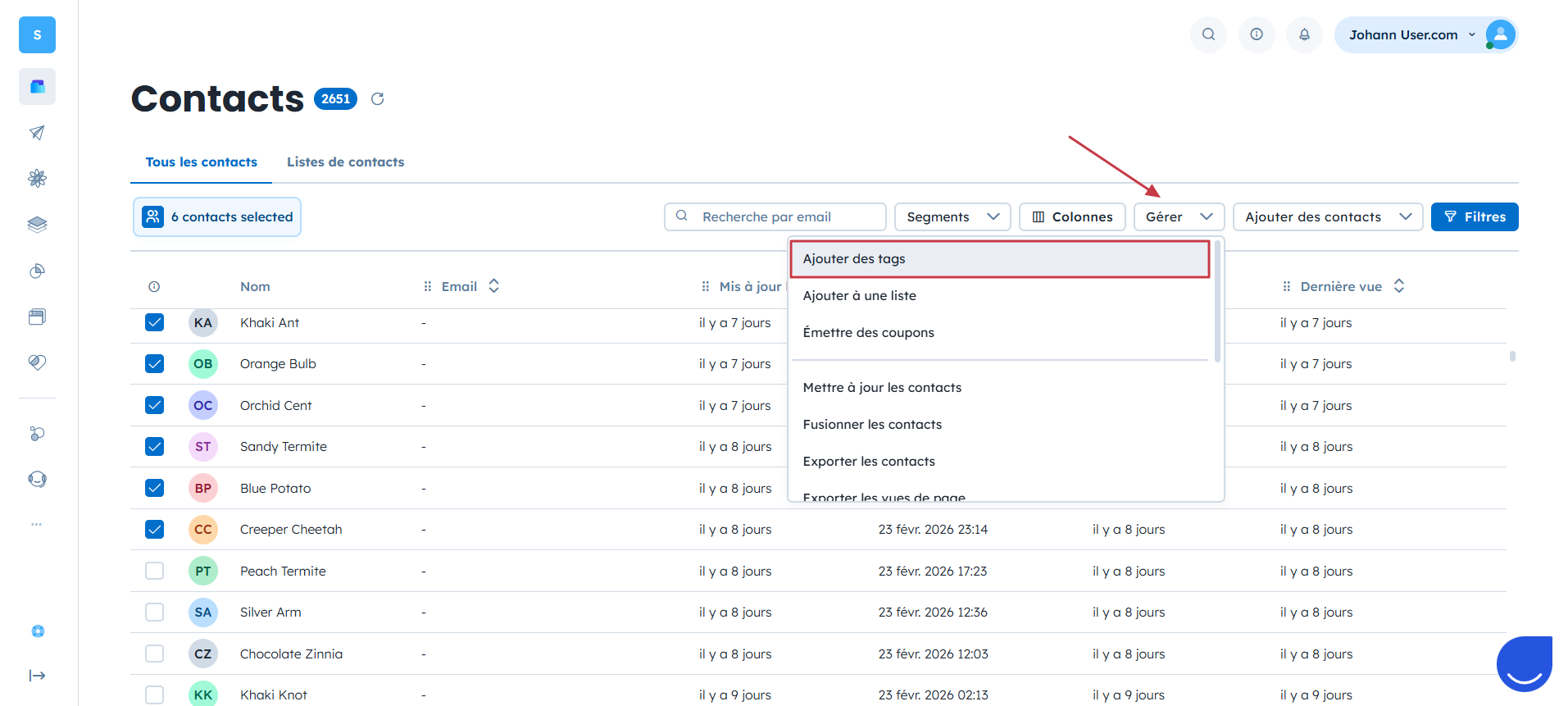Image resolution: width=1568 pixels, height=706 pixels.
Task: Click the info icon in table header
Action: (x=154, y=287)
